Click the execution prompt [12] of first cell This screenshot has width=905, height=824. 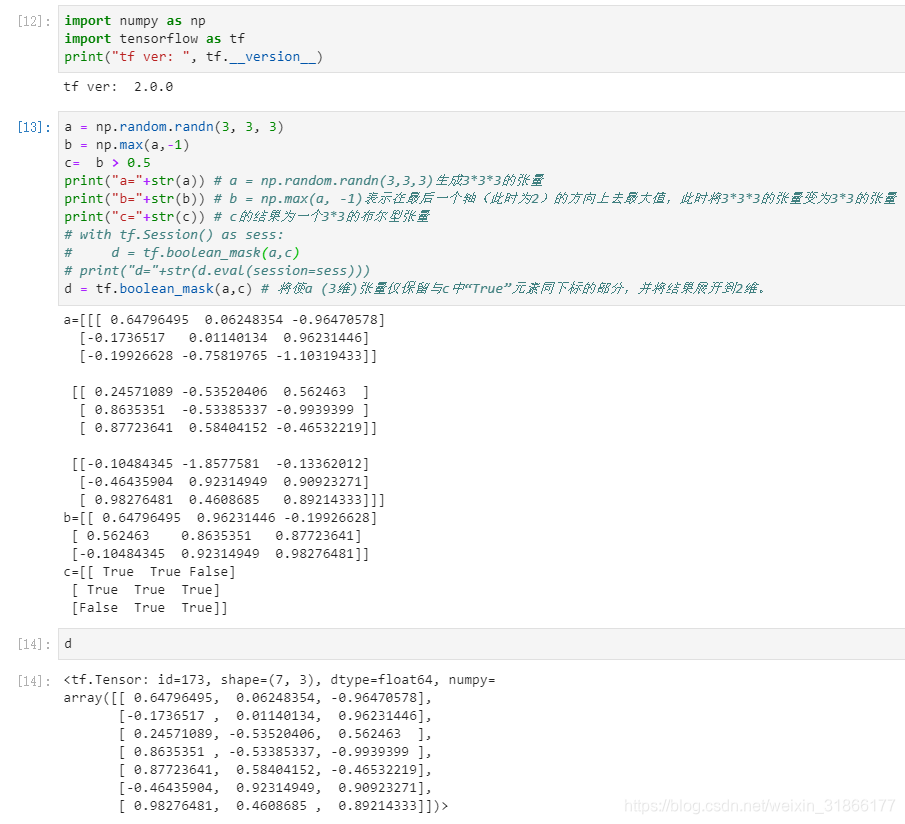pyautogui.click(x=30, y=20)
